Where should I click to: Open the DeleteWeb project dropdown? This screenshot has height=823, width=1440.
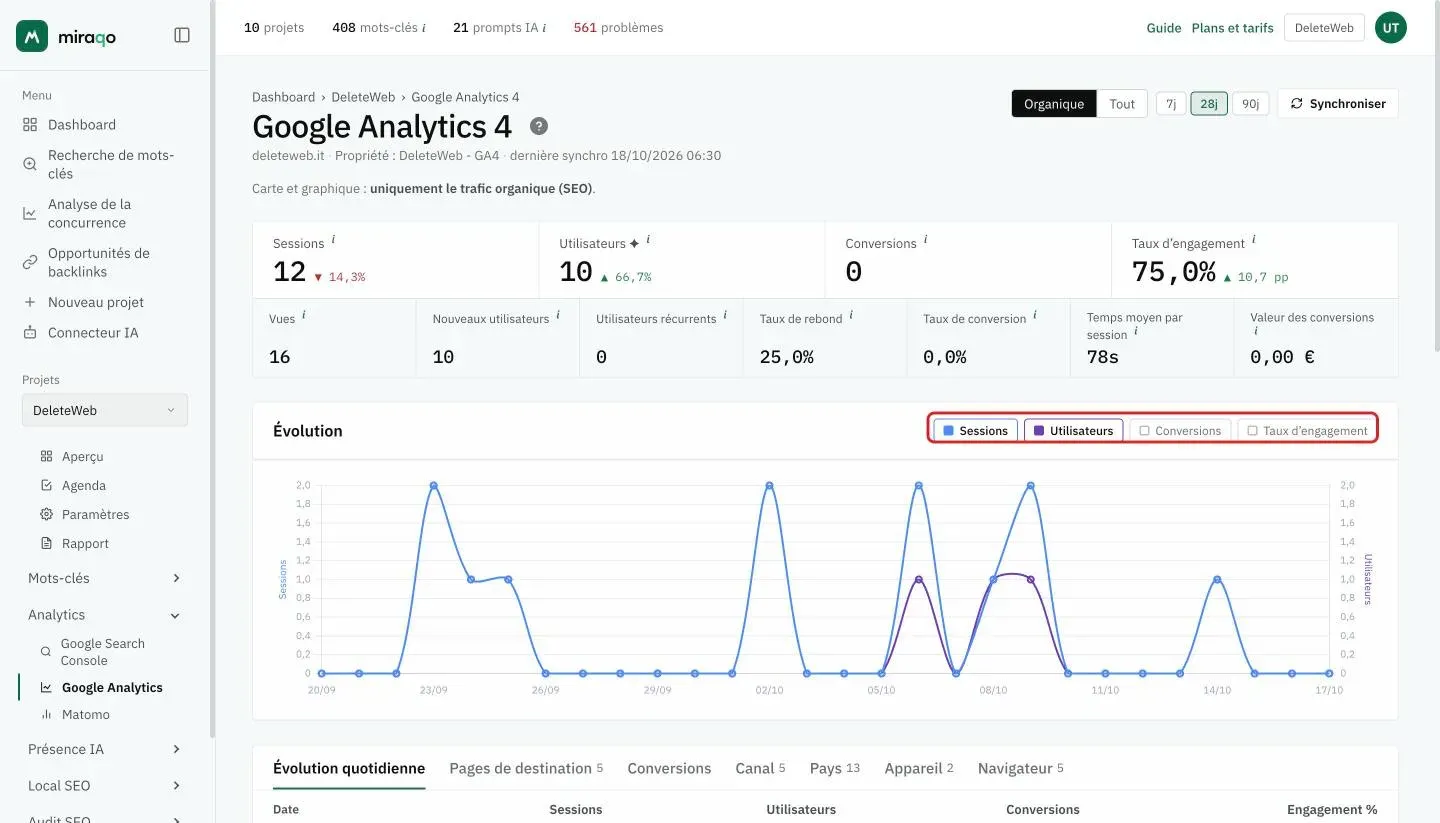pos(105,410)
